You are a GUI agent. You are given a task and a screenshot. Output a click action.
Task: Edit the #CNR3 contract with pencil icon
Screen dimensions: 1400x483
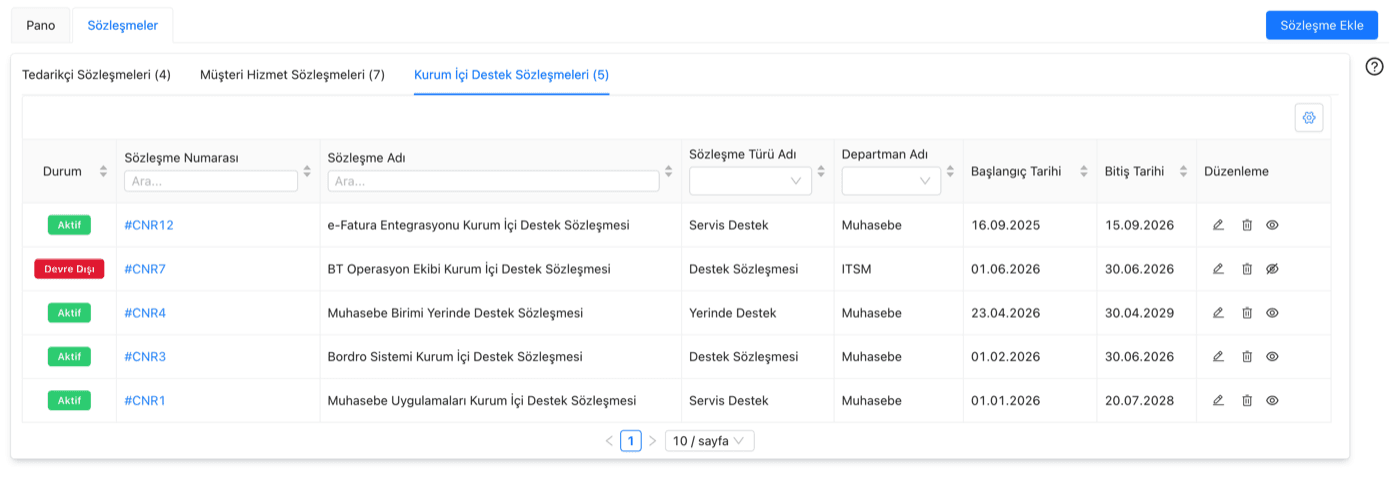point(1218,356)
